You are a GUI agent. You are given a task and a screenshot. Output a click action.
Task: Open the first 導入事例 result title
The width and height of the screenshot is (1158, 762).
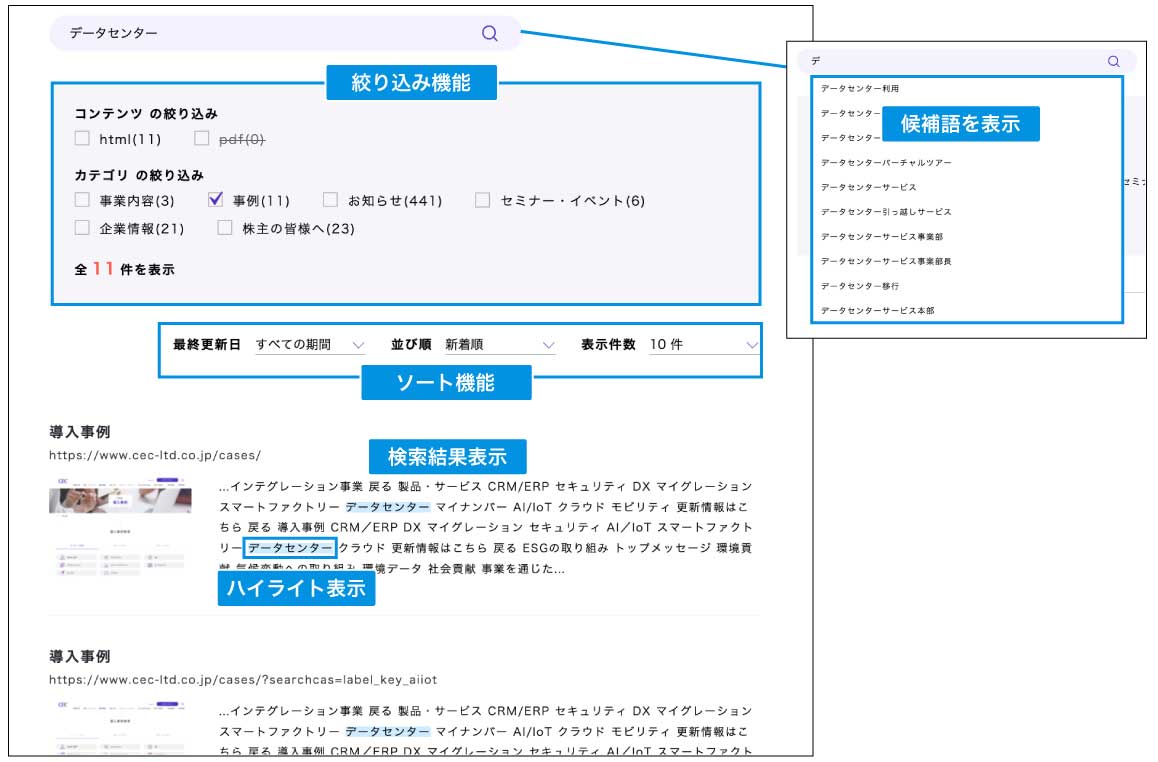pos(80,432)
